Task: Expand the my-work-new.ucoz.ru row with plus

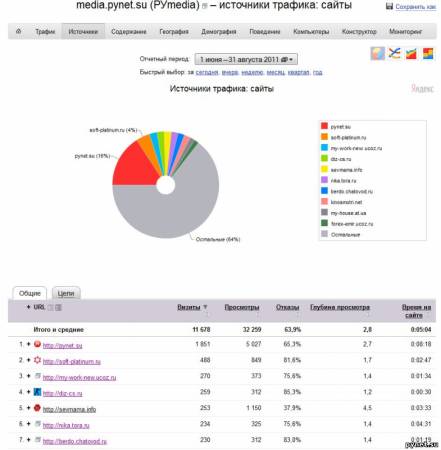Action: (28, 376)
